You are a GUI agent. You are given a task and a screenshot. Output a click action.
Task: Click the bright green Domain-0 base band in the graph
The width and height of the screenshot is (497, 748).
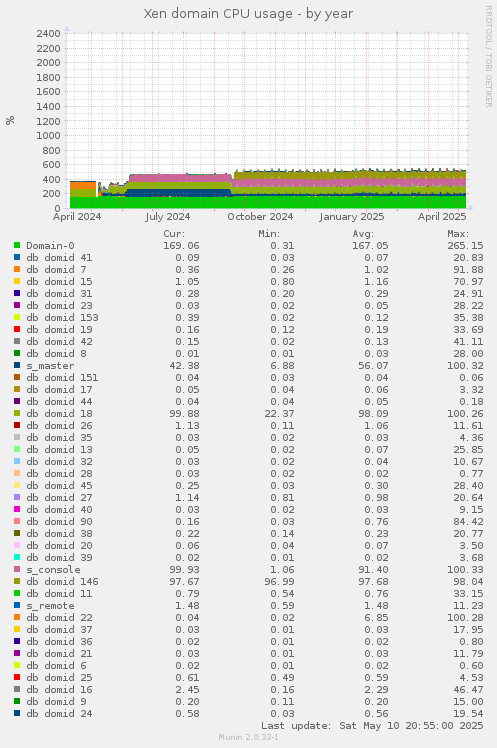[x=267, y=202]
